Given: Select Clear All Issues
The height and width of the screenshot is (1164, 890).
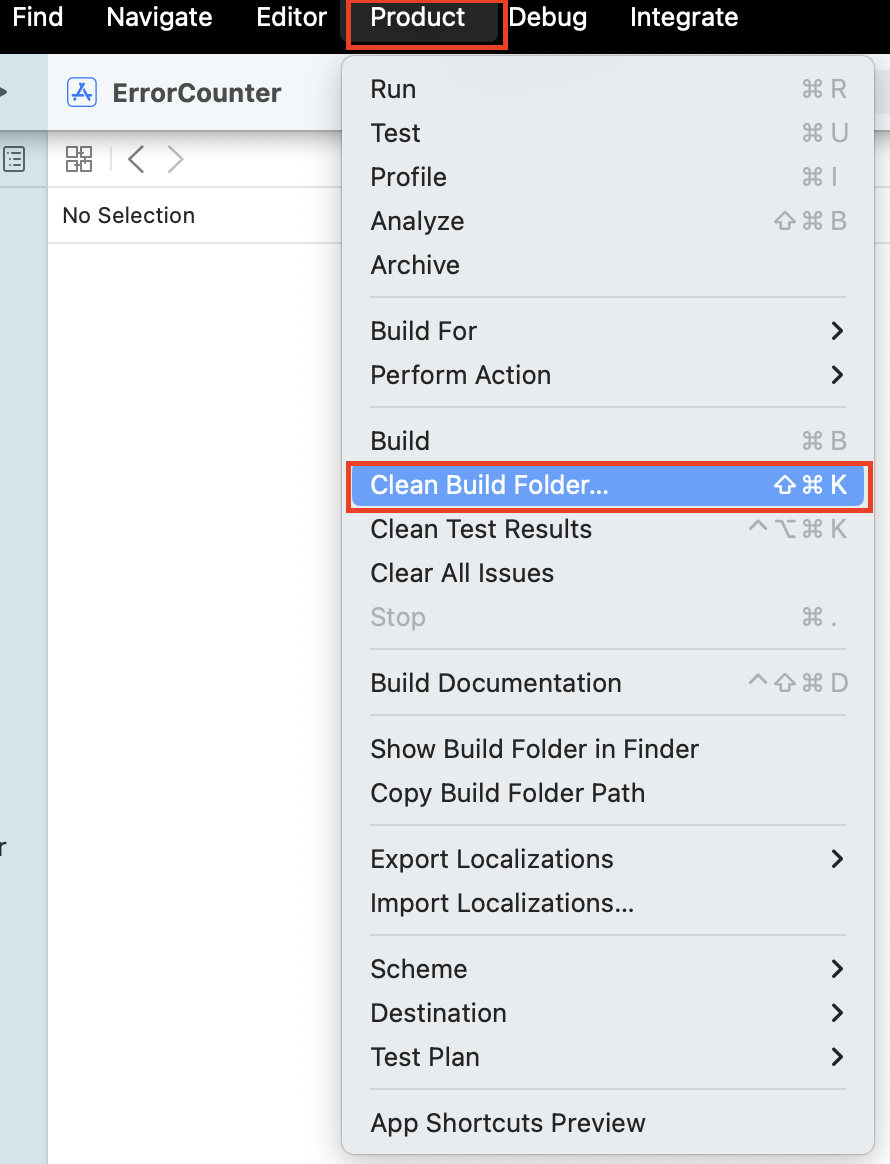Looking at the screenshot, I should click(x=462, y=573).
